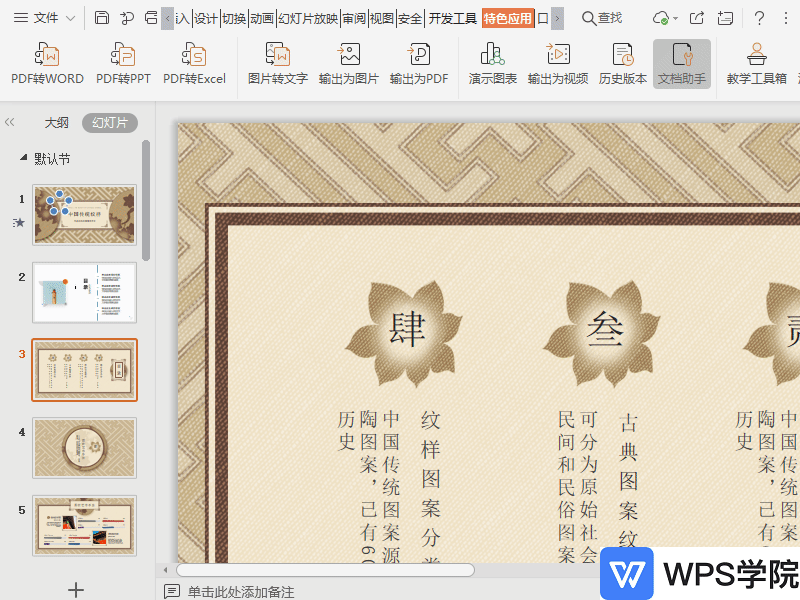Collapse the slide panel with double chevron
The width and height of the screenshot is (800, 600).
point(10,122)
